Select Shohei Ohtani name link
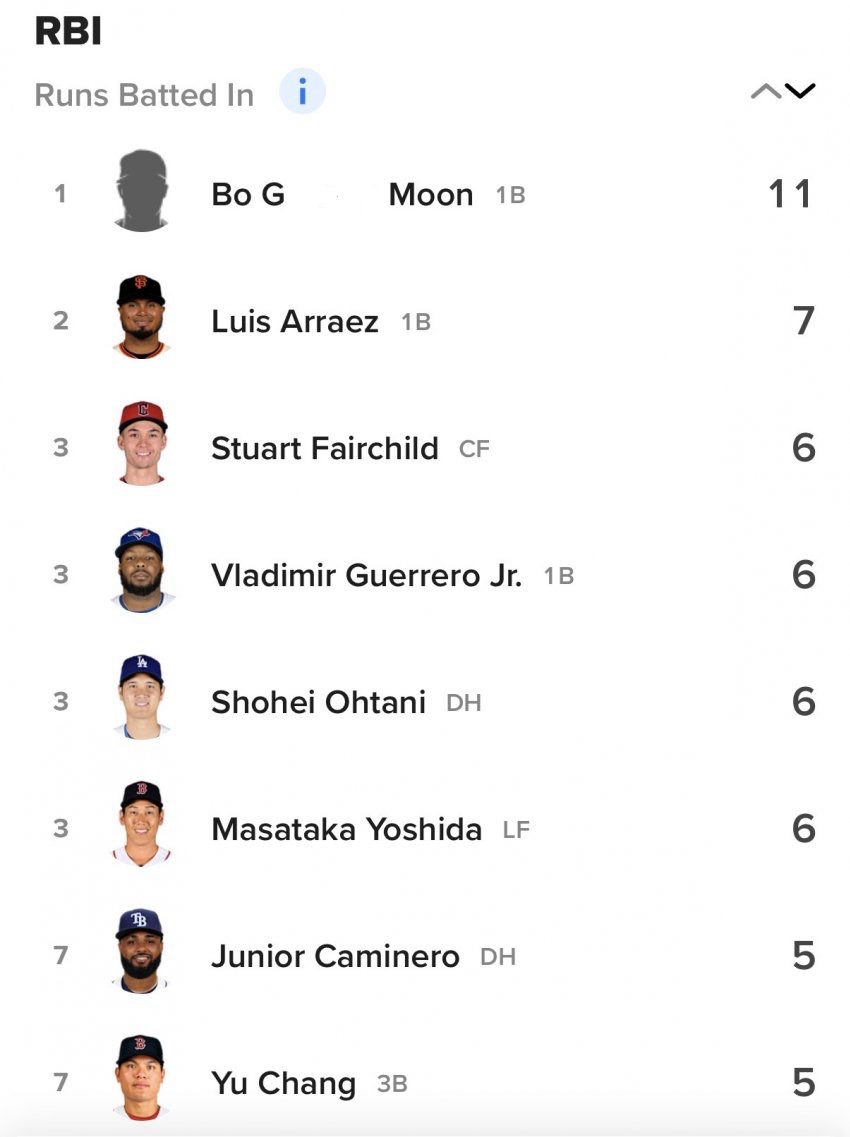The width and height of the screenshot is (850, 1137). [x=318, y=702]
